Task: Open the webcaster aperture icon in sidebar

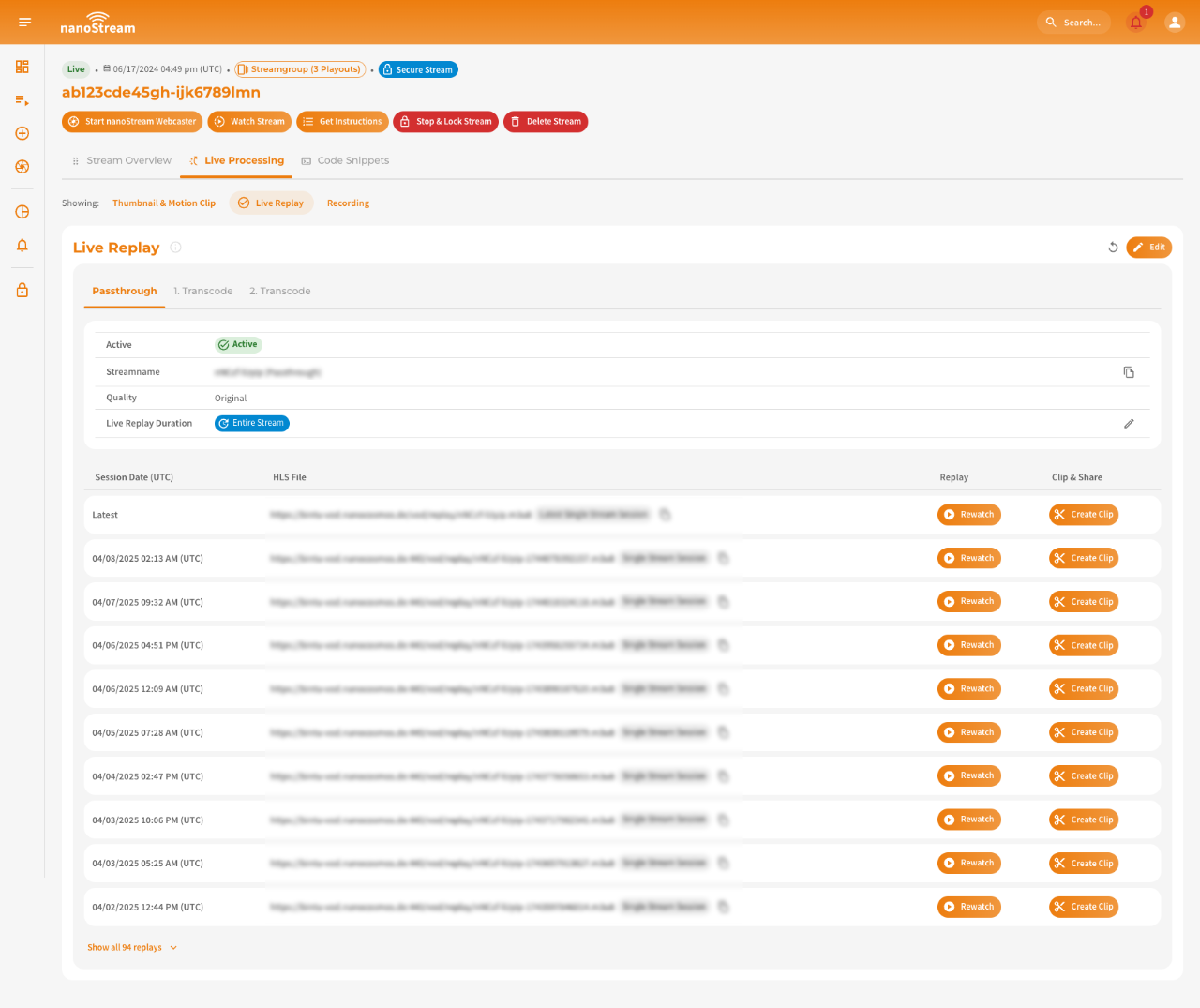Action: [22, 167]
